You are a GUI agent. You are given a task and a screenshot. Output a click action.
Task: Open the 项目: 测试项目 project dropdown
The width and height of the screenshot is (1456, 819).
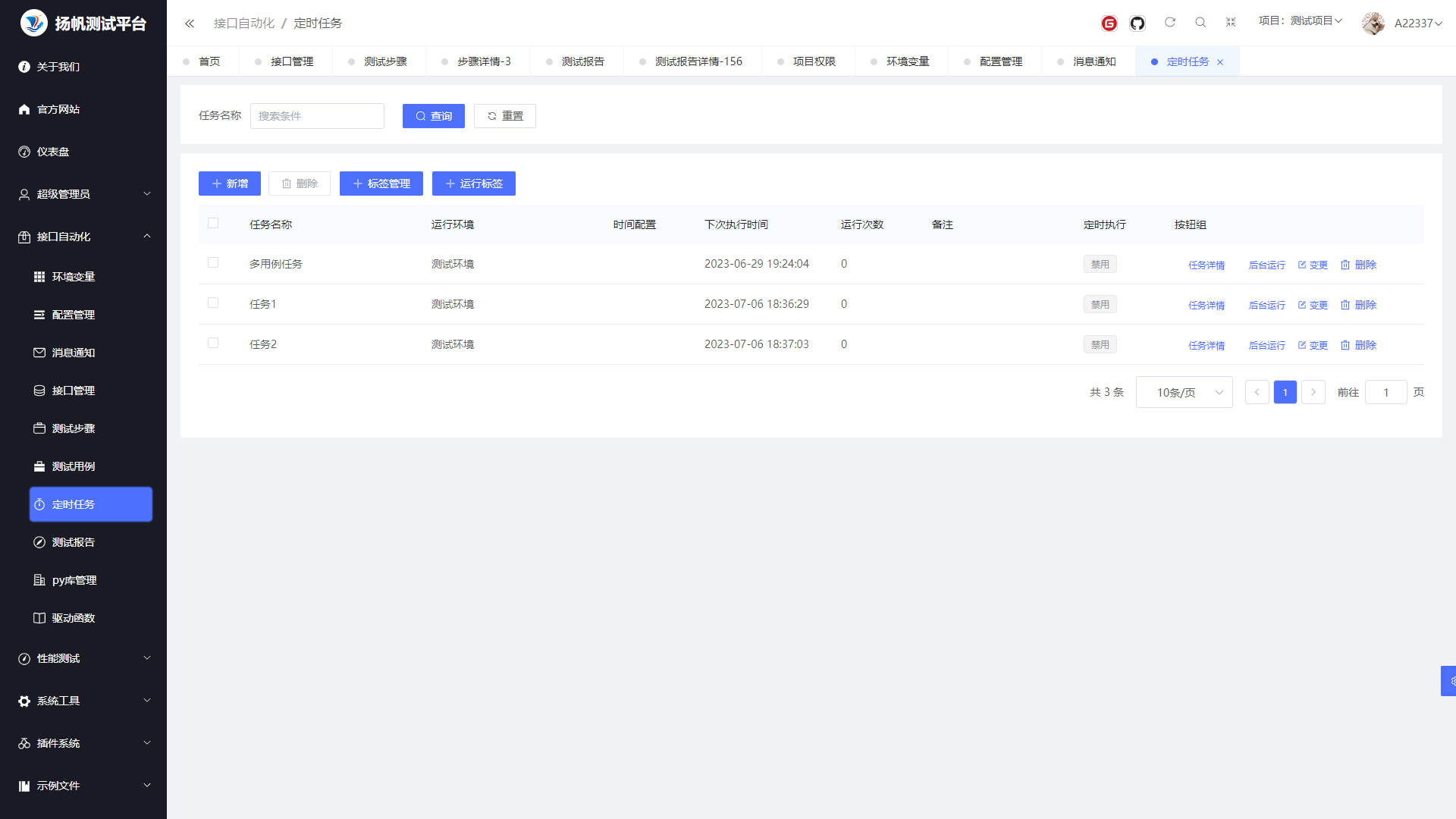[1300, 21]
